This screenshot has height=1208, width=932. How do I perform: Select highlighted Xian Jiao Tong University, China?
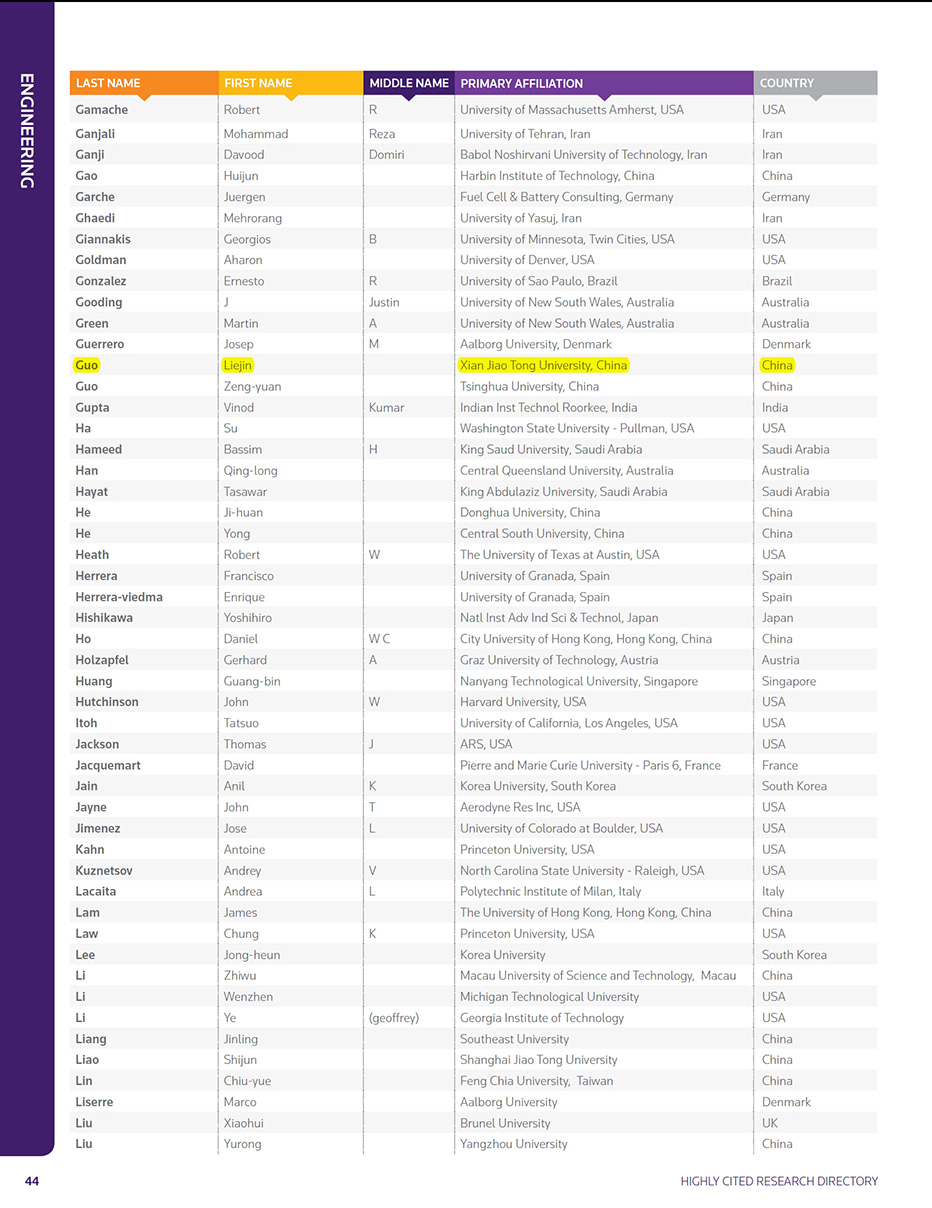pos(543,365)
